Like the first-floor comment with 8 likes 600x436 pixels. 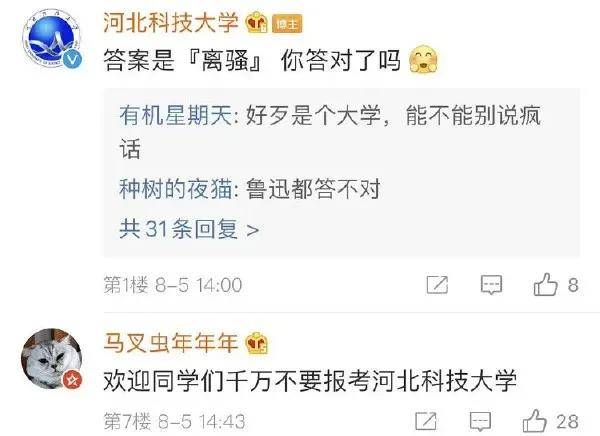(x=545, y=284)
